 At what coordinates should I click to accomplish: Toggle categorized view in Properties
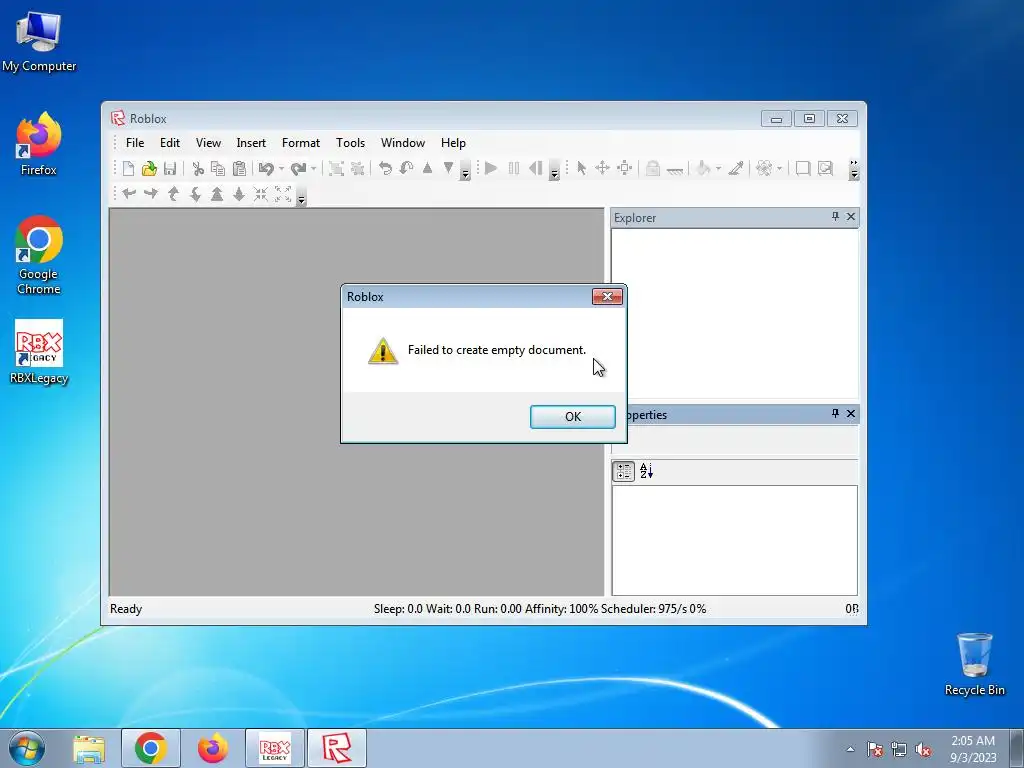tap(624, 471)
